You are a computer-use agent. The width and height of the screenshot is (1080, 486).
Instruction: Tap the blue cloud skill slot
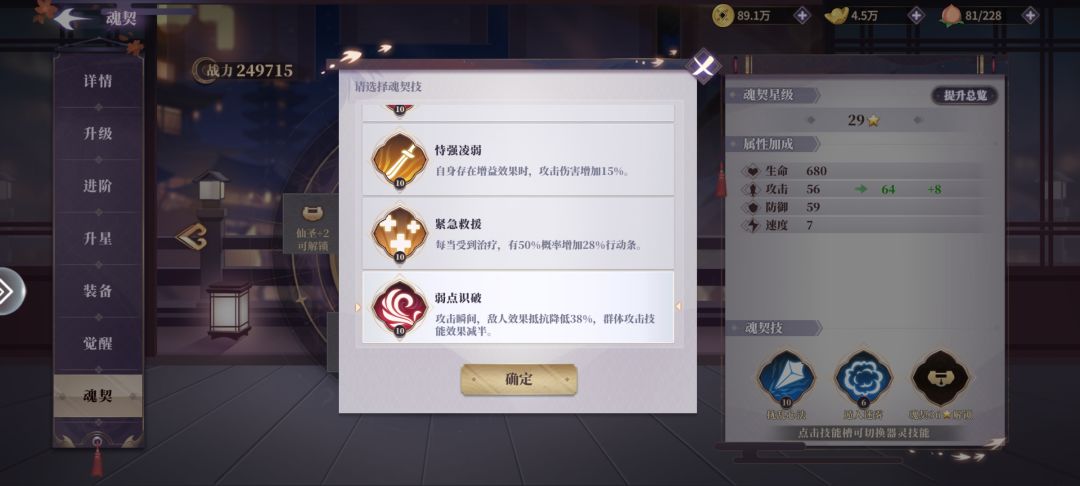863,379
